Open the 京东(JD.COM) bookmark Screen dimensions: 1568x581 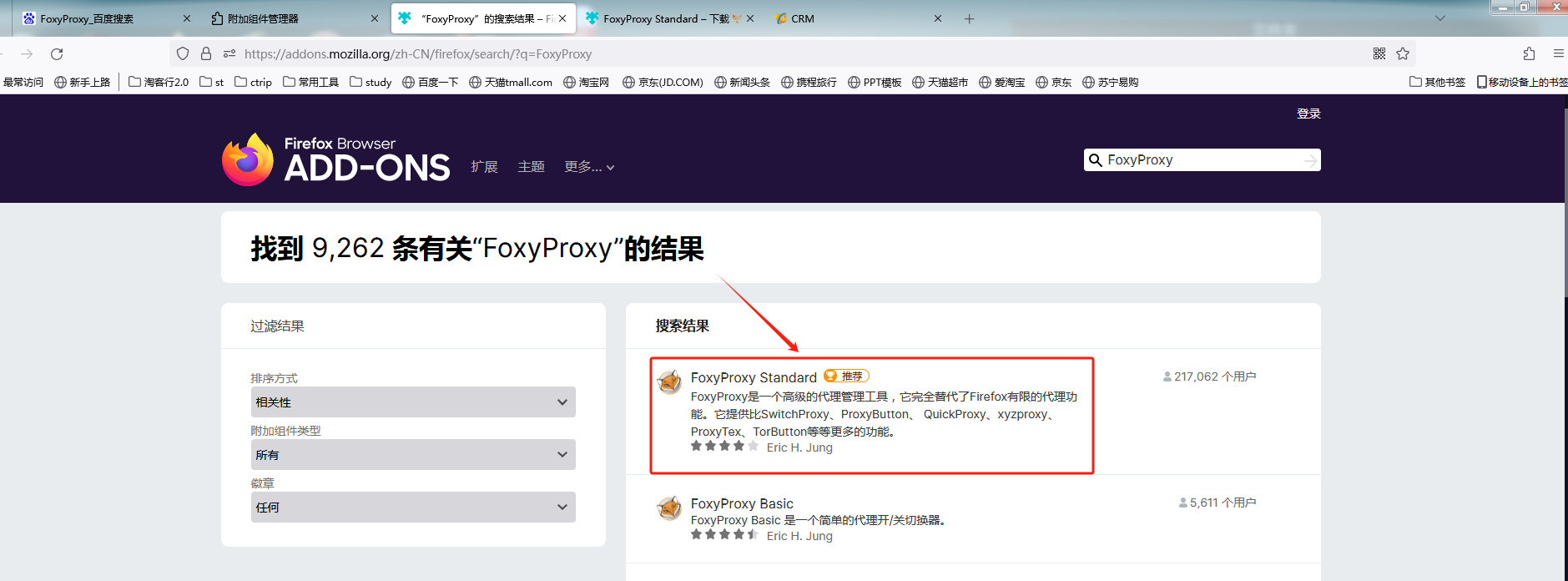663,82
